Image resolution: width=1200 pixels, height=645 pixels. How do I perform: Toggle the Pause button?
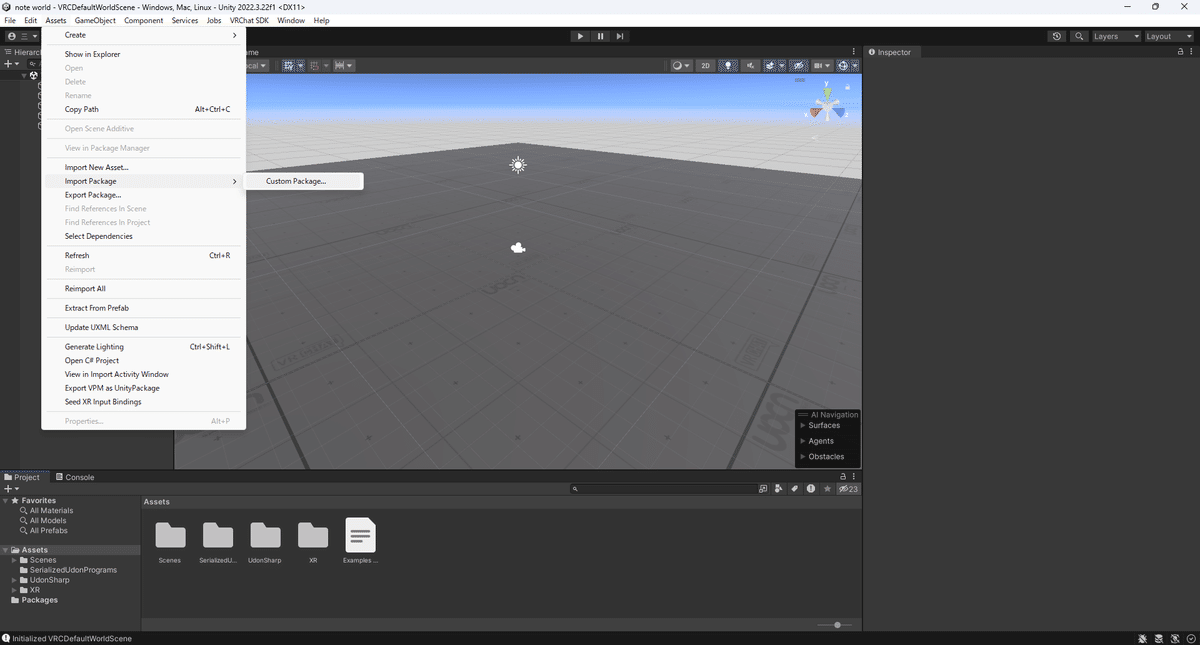point(600,35)
